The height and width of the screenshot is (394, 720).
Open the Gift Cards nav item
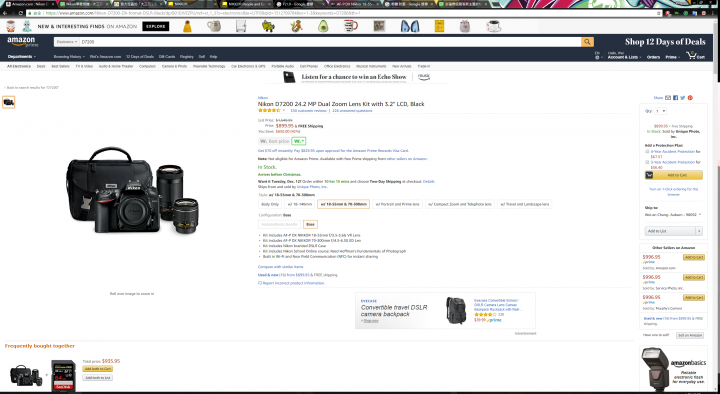tap(167, 56)
